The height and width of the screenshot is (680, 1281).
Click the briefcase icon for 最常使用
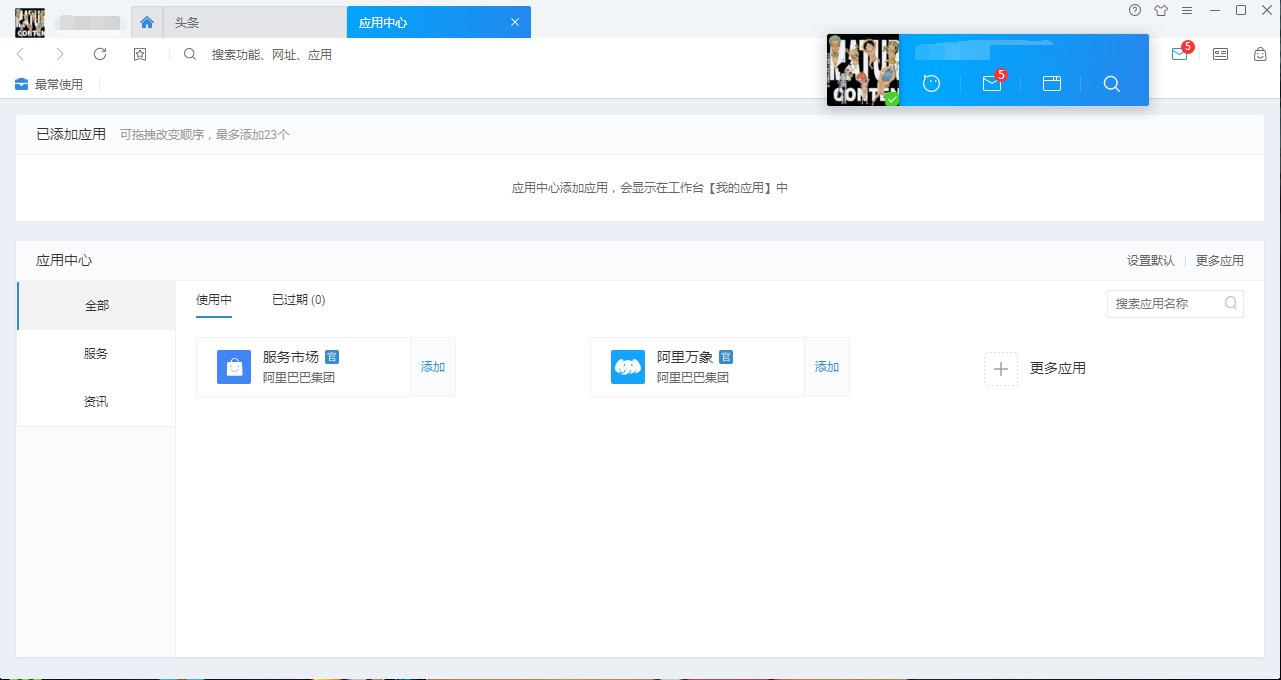(x=22, y=84)
